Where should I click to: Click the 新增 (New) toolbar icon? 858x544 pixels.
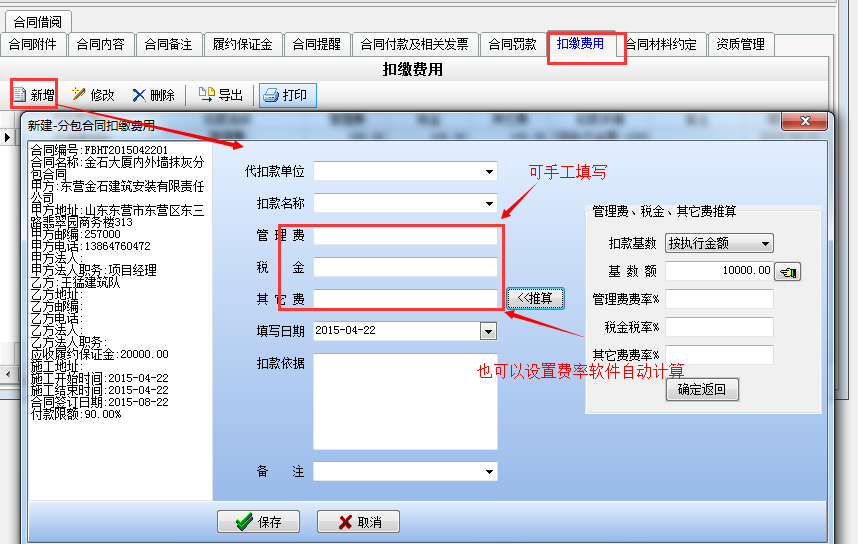tap(20, 95)
